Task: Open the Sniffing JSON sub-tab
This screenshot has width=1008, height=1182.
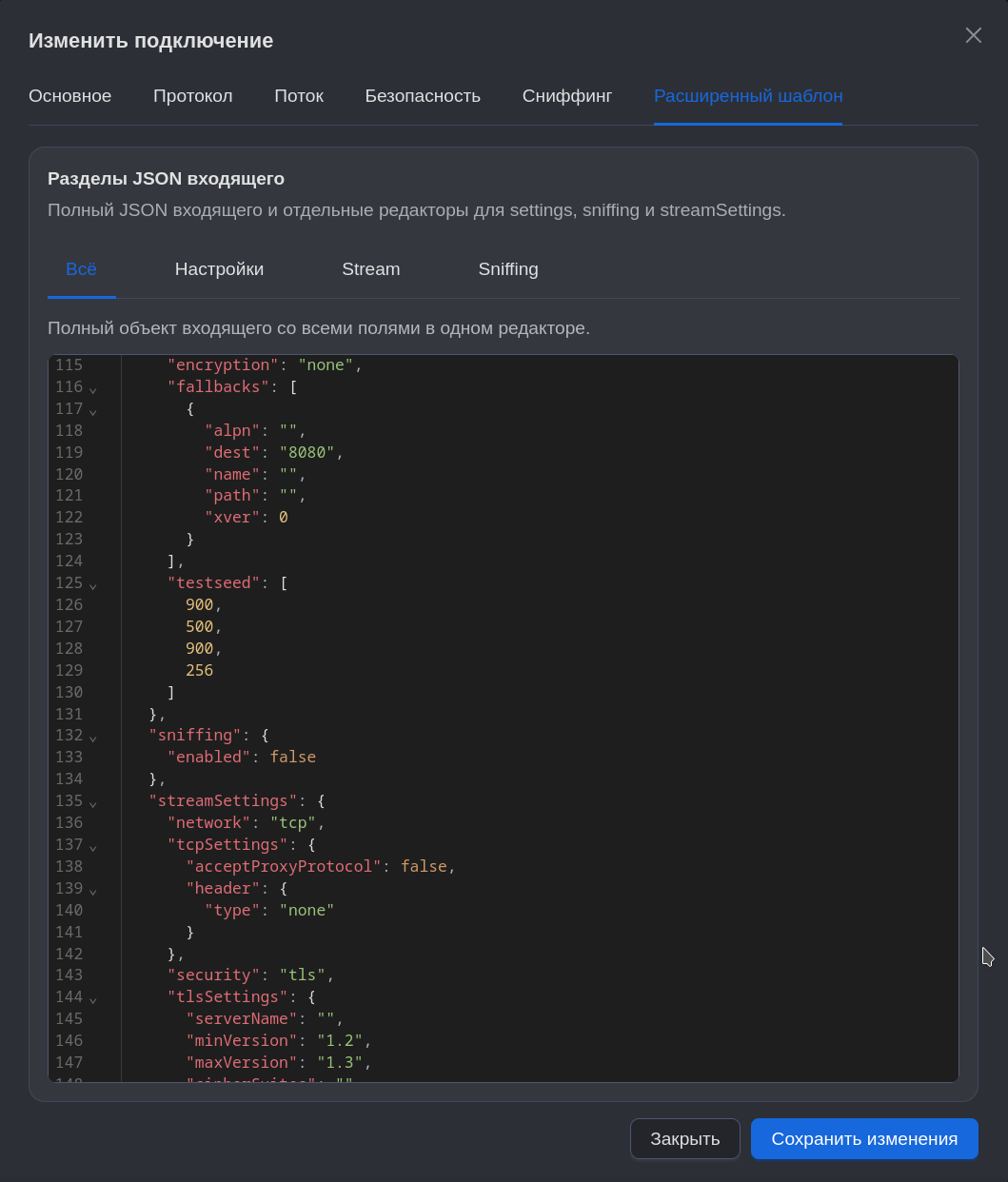Action: (508, 269)
